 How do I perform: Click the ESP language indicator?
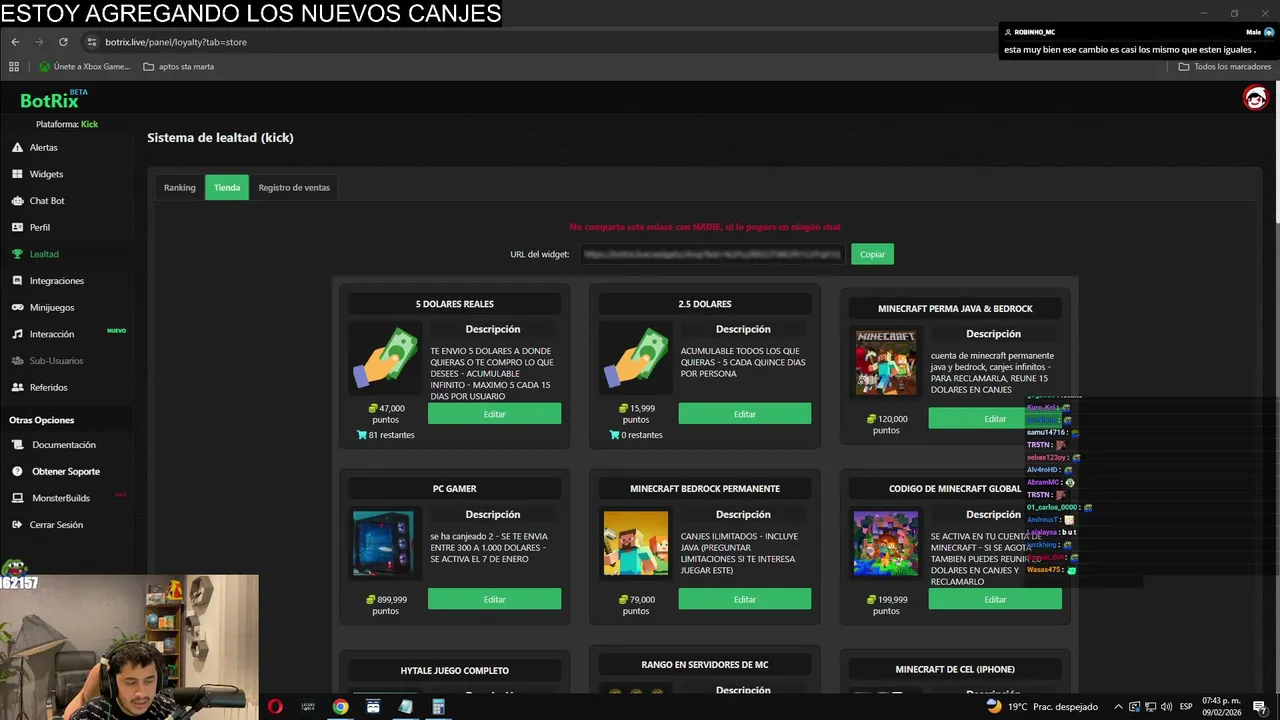(x=1186, y=707)
